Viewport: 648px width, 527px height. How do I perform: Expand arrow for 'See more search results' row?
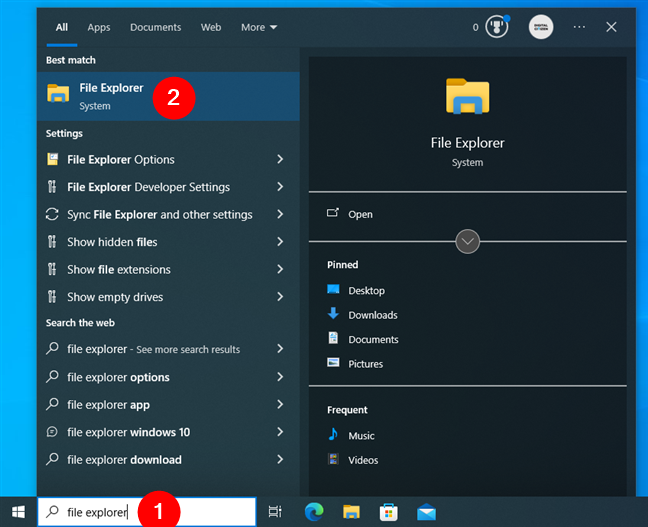(280, 348)
